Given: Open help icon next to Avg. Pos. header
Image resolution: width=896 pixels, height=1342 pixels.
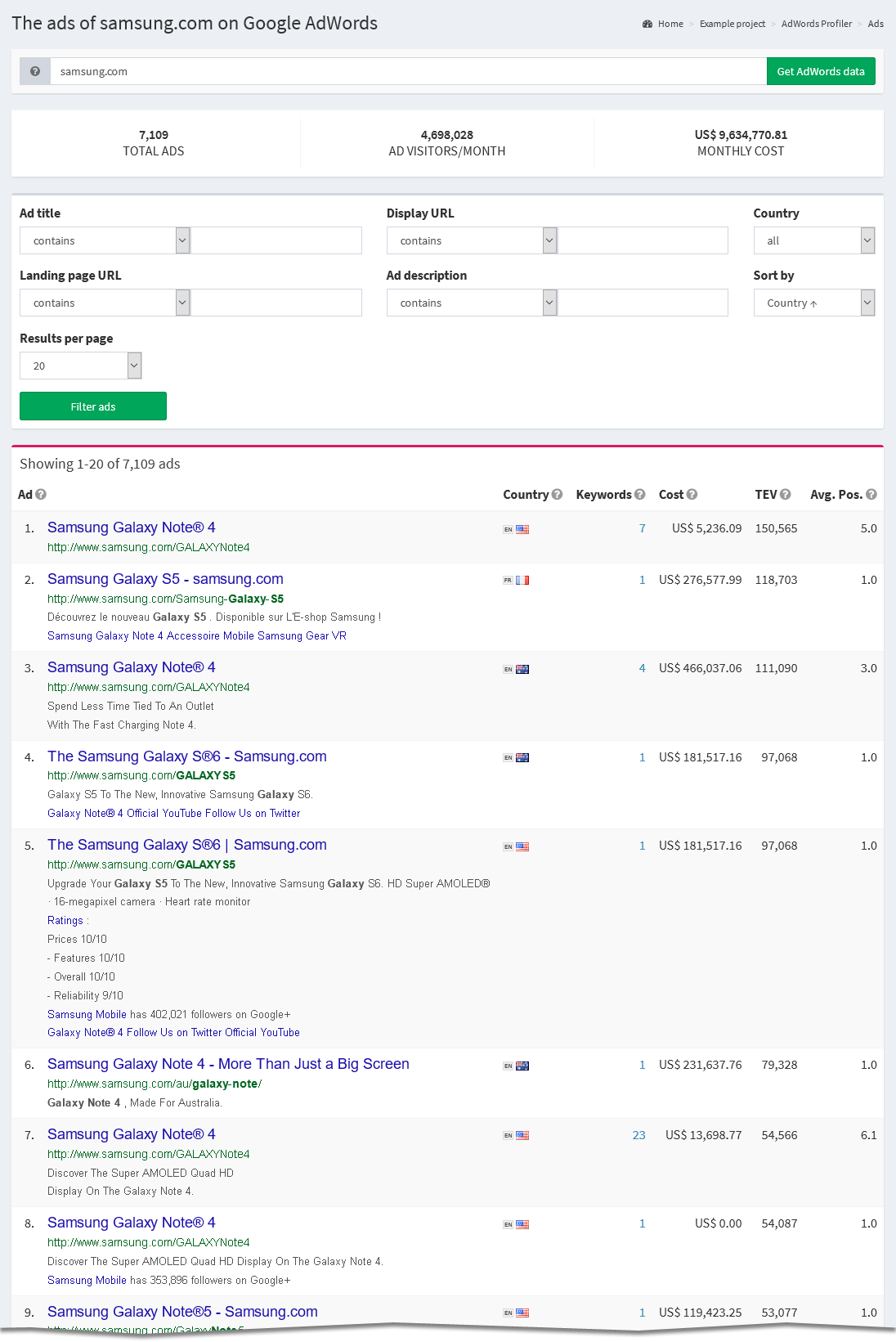Looking at the screenshot, I should (x=871, y=494).
